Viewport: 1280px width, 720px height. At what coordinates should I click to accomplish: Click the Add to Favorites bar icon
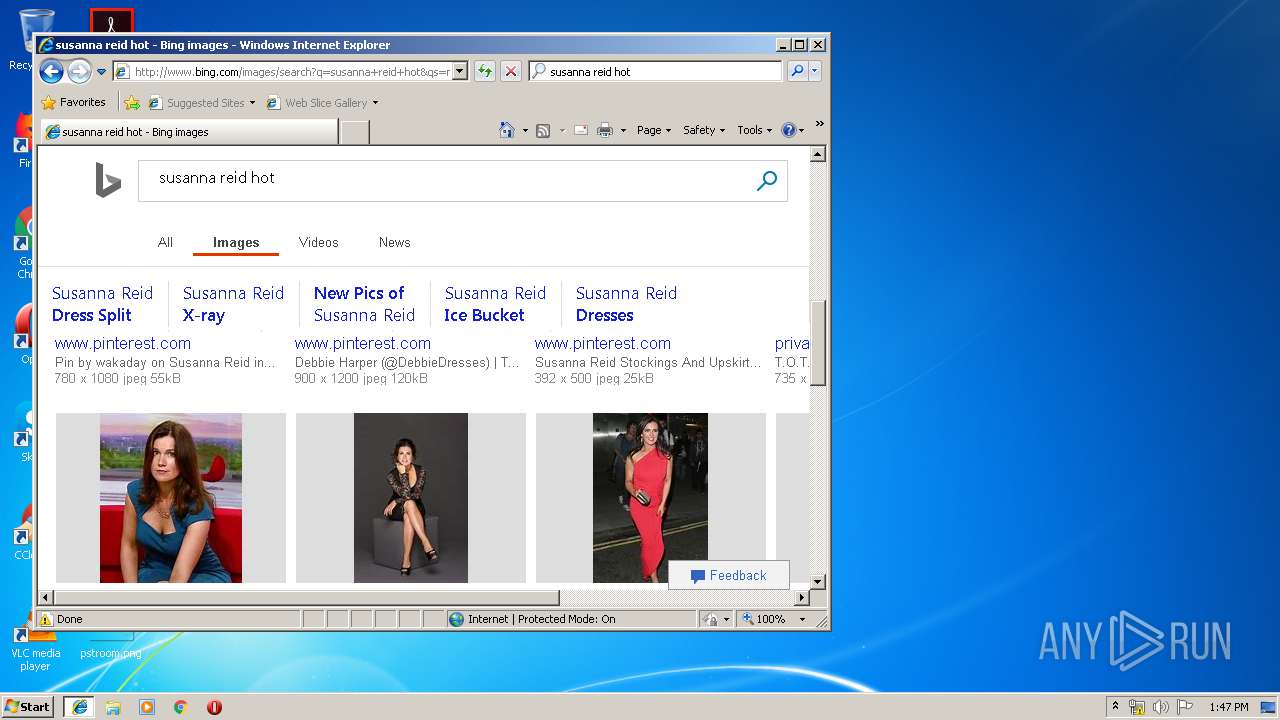pos(132,102)
